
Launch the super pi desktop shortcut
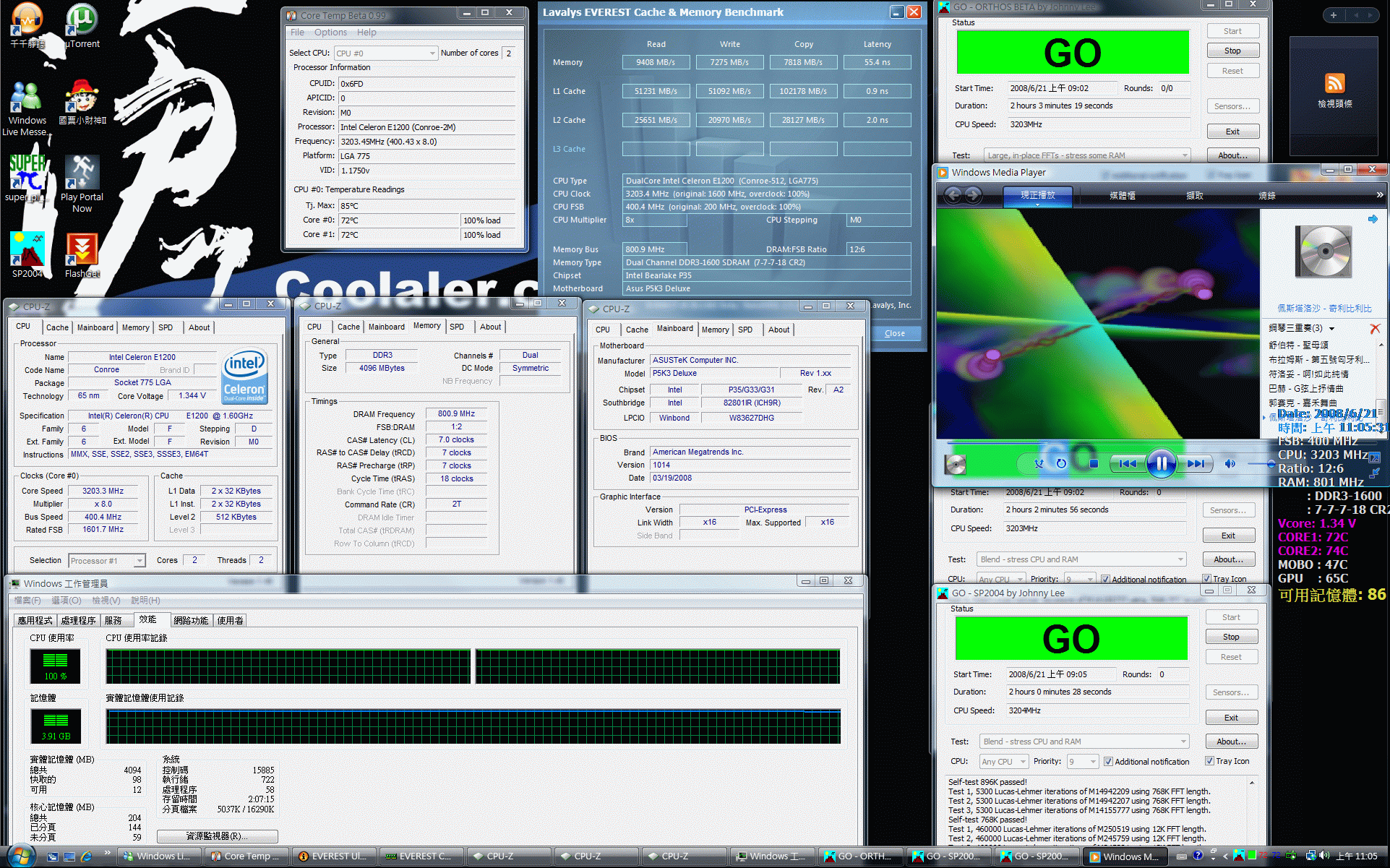tap(27, 179)
